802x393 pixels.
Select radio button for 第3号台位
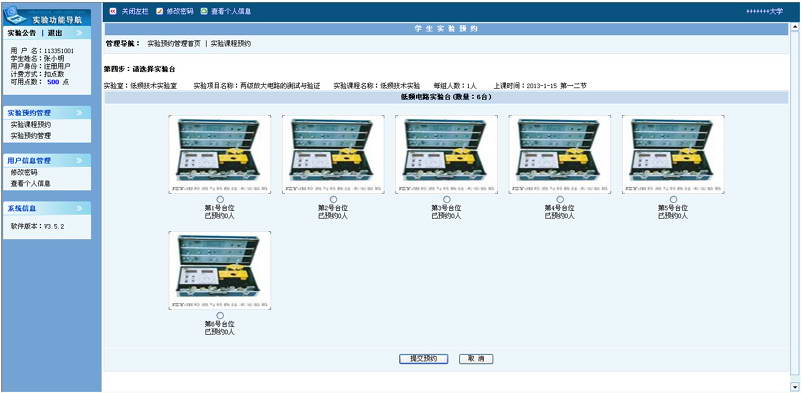coord(447,199)
